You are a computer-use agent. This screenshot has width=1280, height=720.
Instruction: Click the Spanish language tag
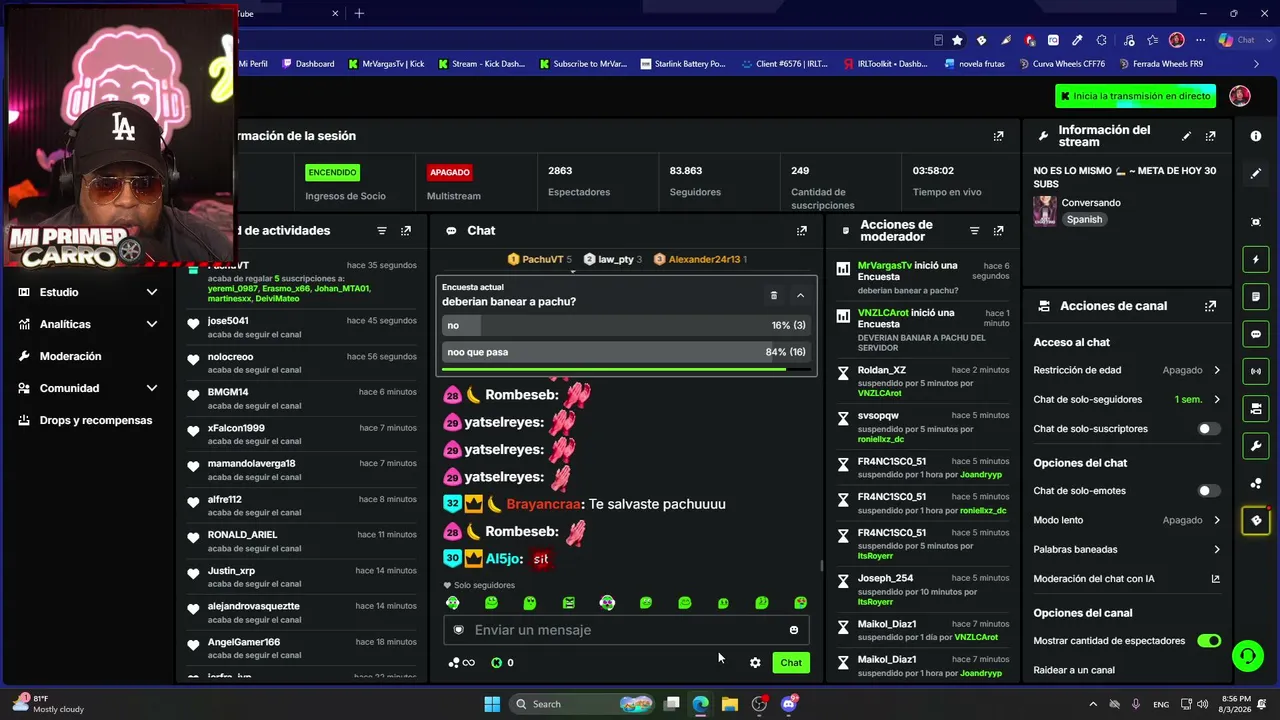coord(1084,220)
